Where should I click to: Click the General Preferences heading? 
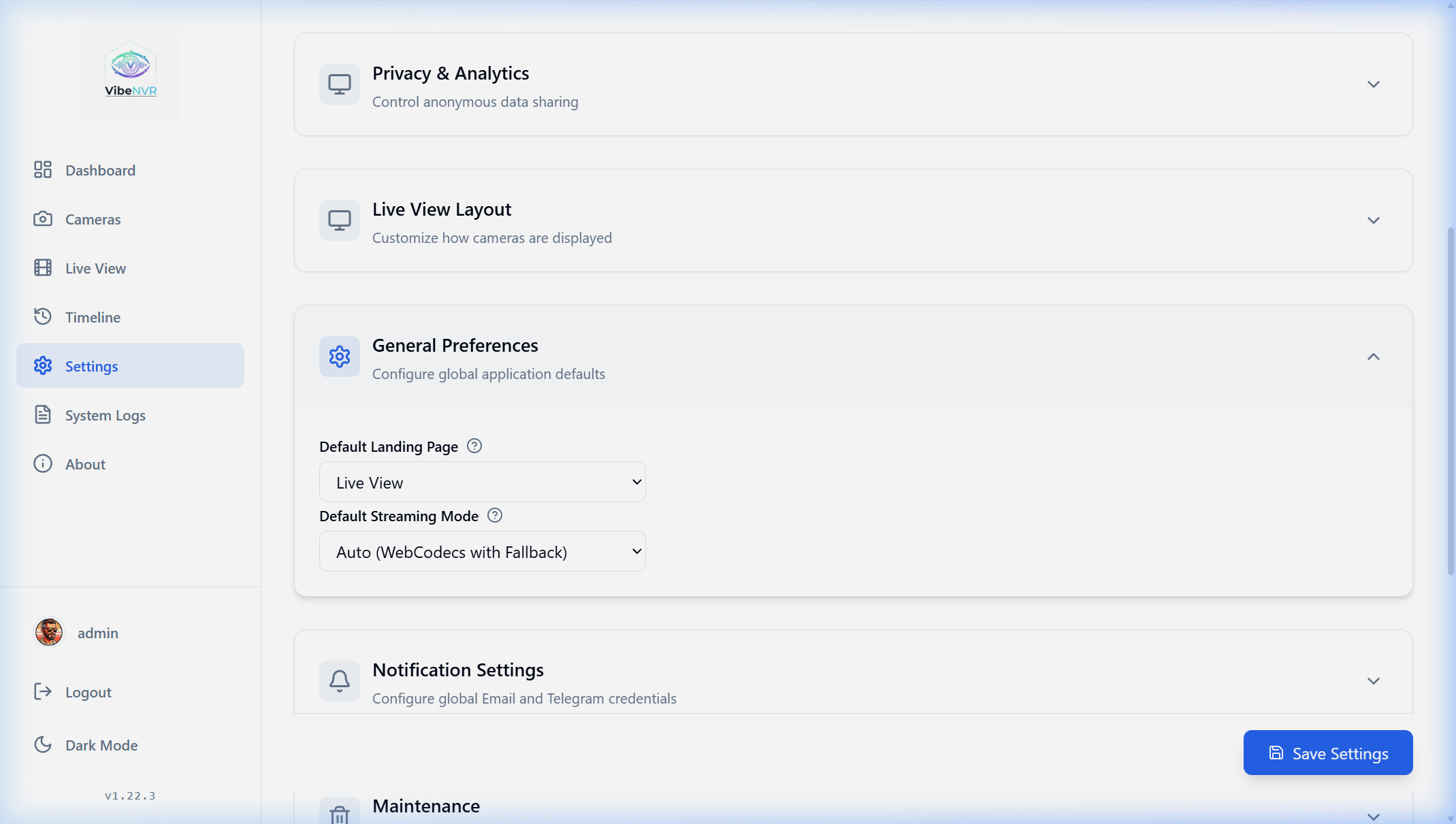tap(455, 345)
